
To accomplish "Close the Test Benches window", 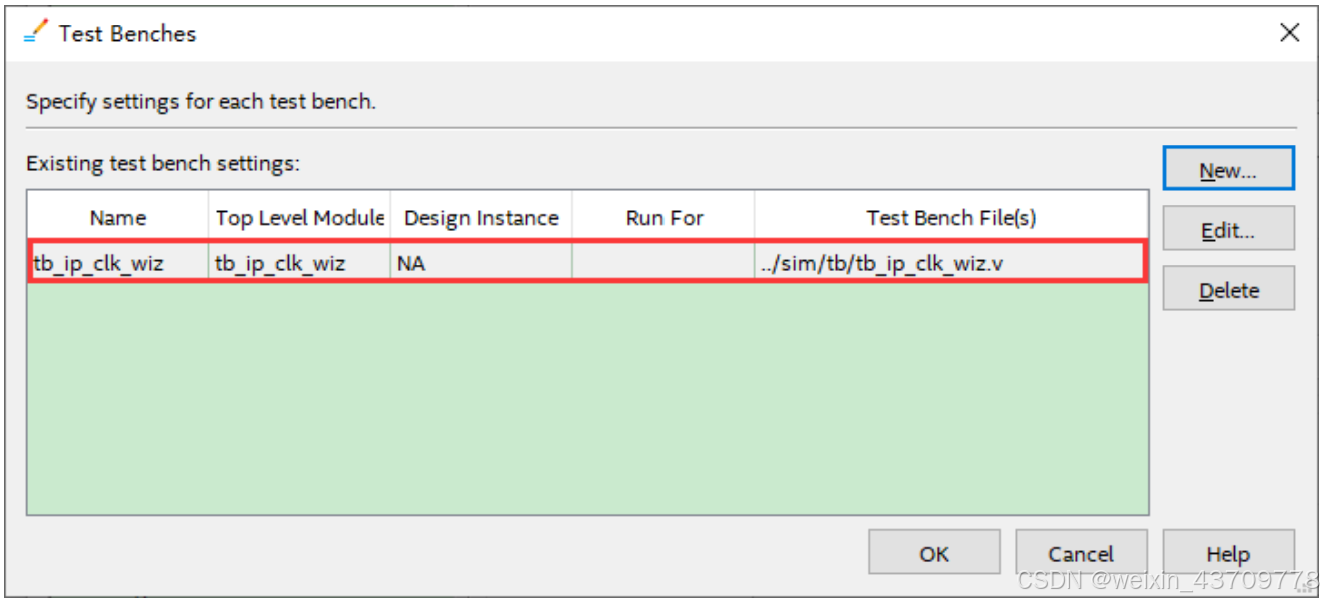I will (x=1290, y=33).
